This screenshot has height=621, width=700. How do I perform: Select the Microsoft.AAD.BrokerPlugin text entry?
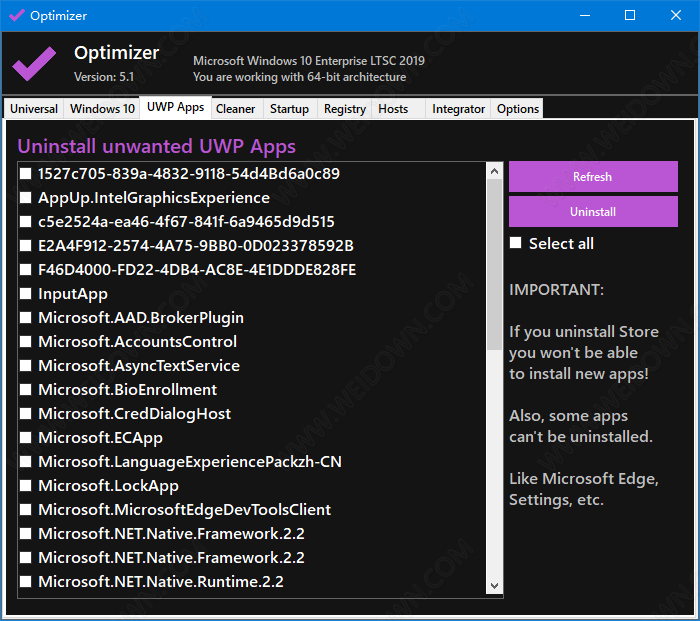click(141, 317)
